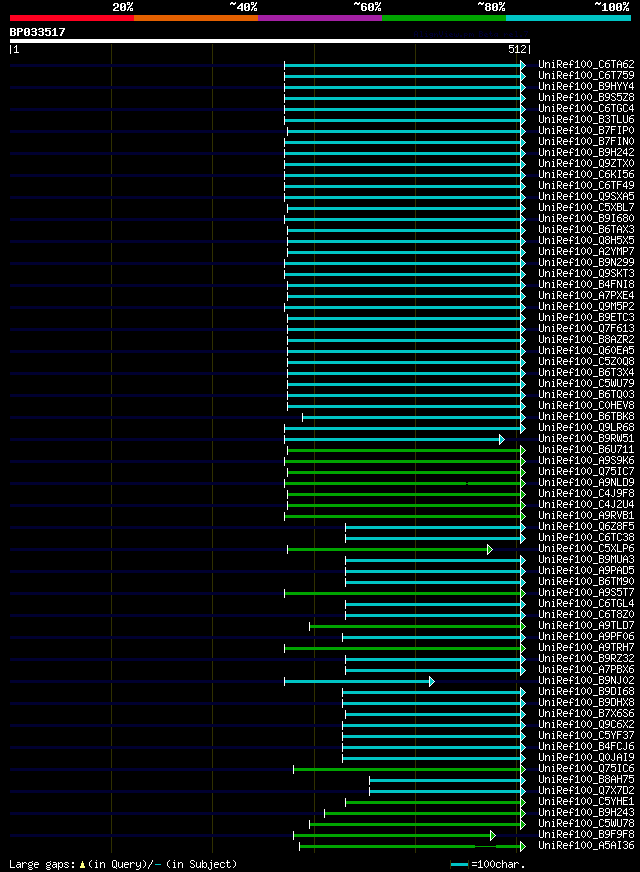Click the green ~80% identity legend segment

click(444, 18)
